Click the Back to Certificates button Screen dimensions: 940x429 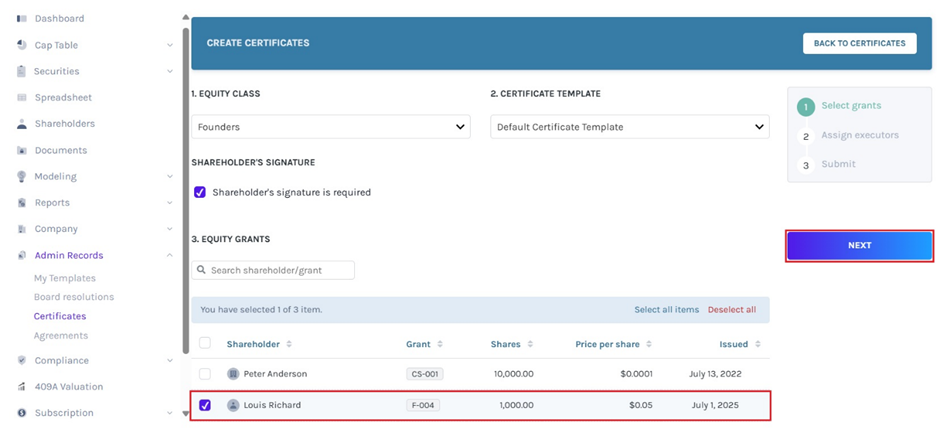tap(859, 43)
